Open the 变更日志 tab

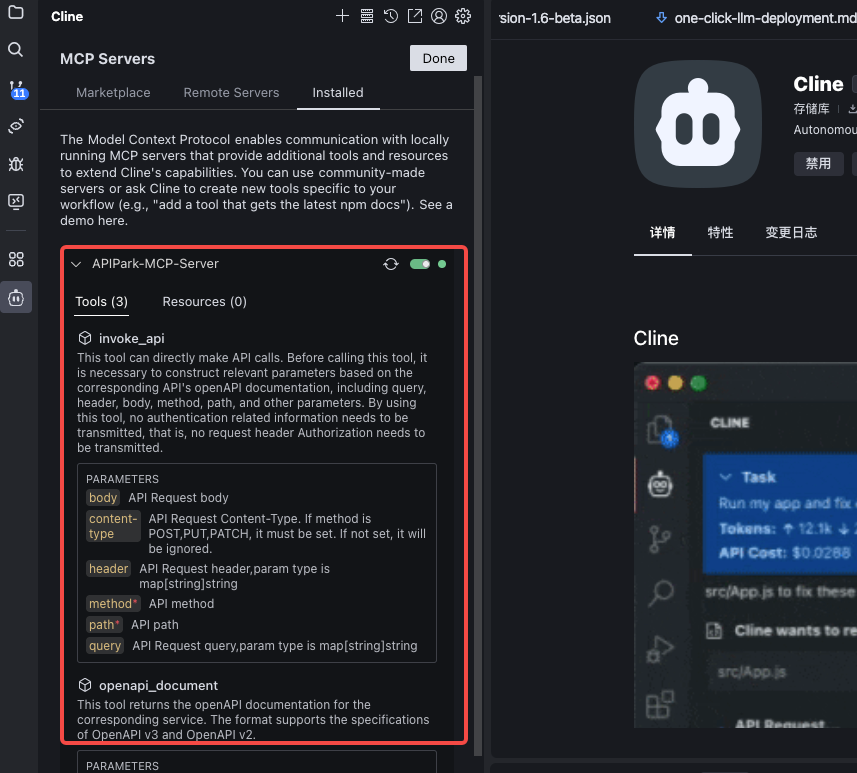[791, 233]
